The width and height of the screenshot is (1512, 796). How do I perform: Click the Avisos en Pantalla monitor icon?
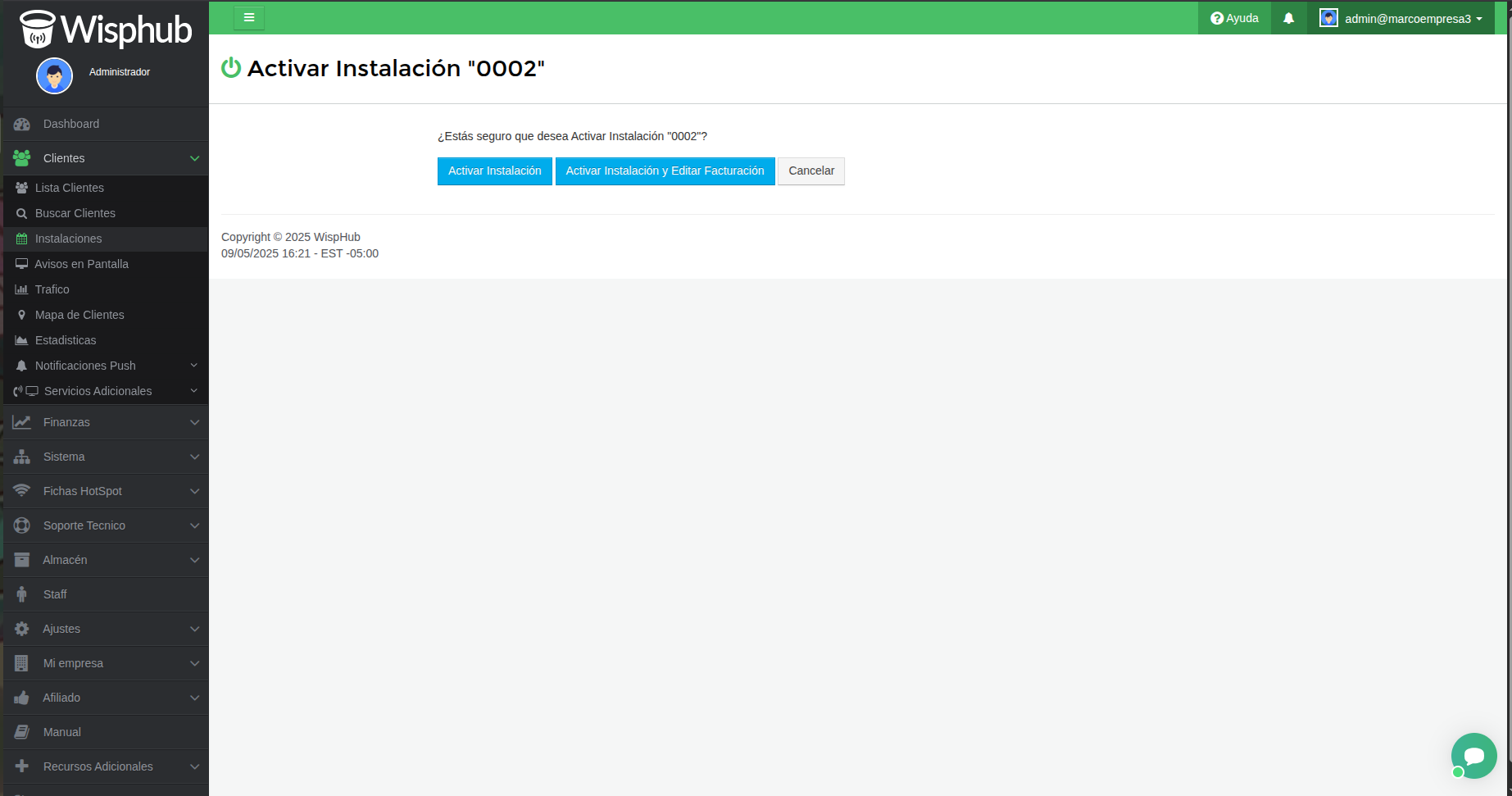point(22,264)
